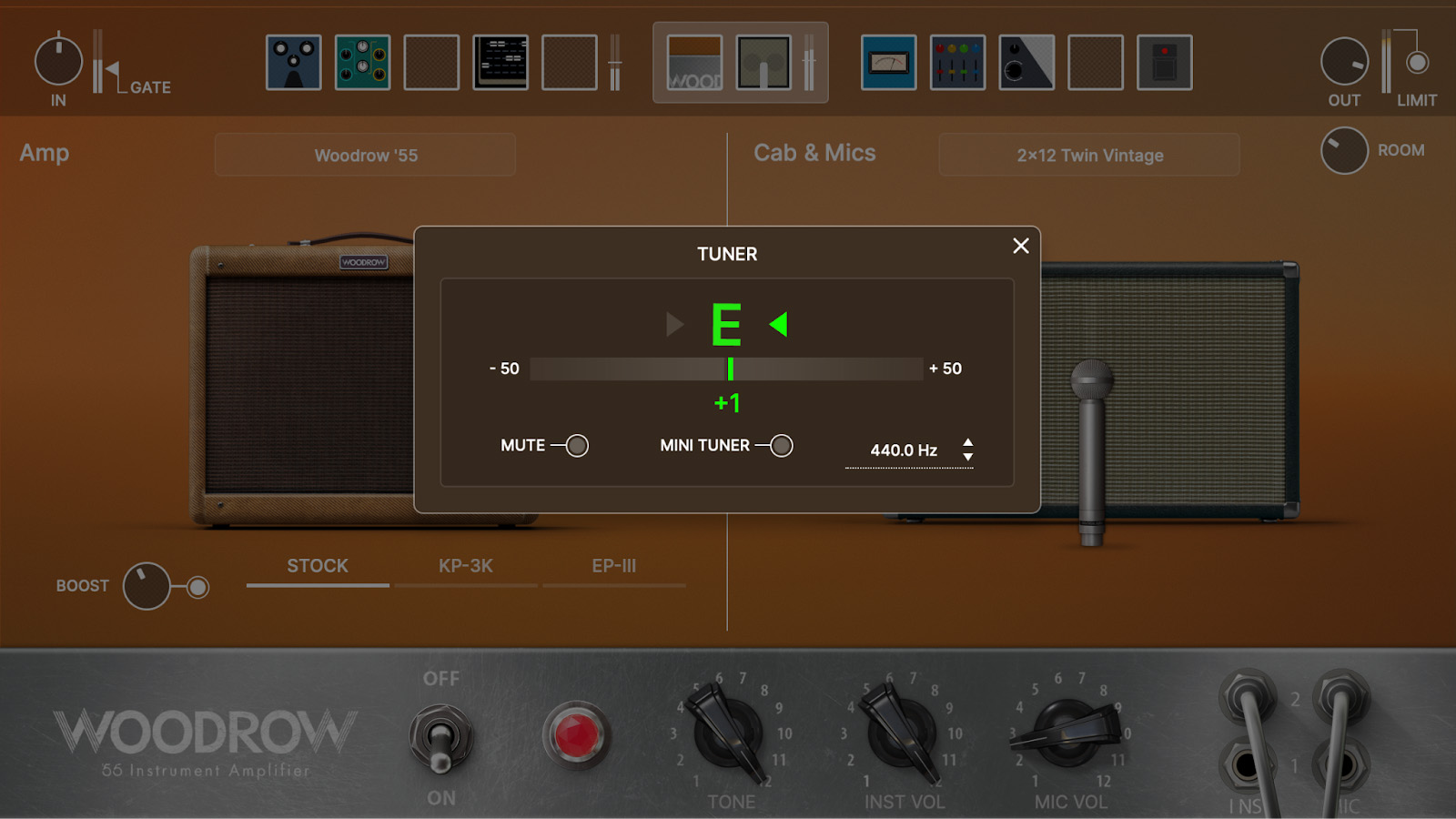Image resolution: width=1456 pixels, height=819 pixels.
Task: Click the VU meter module icon
Action: [x=890, y=62]
